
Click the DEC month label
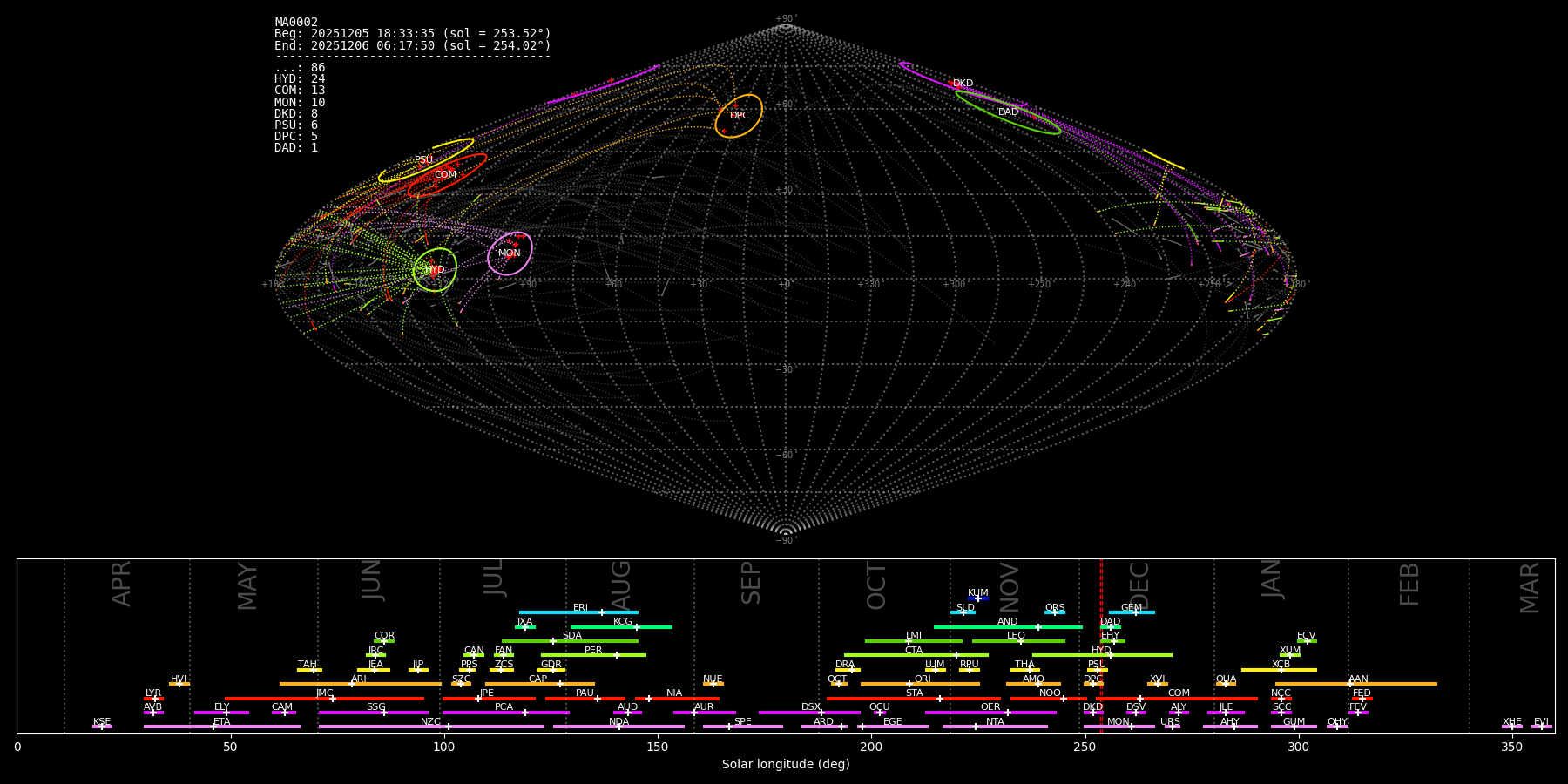(x=1139, y=585)
